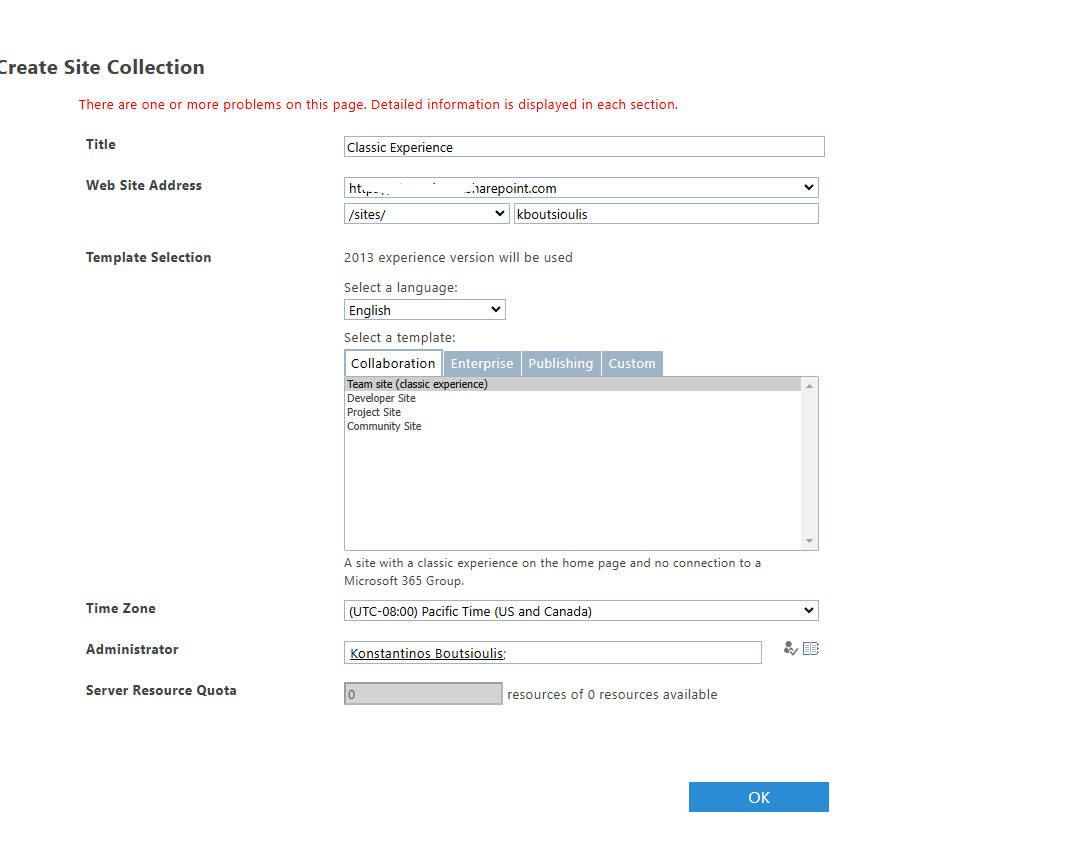
Task: Click the Title input field
Action: pos(584,147)
